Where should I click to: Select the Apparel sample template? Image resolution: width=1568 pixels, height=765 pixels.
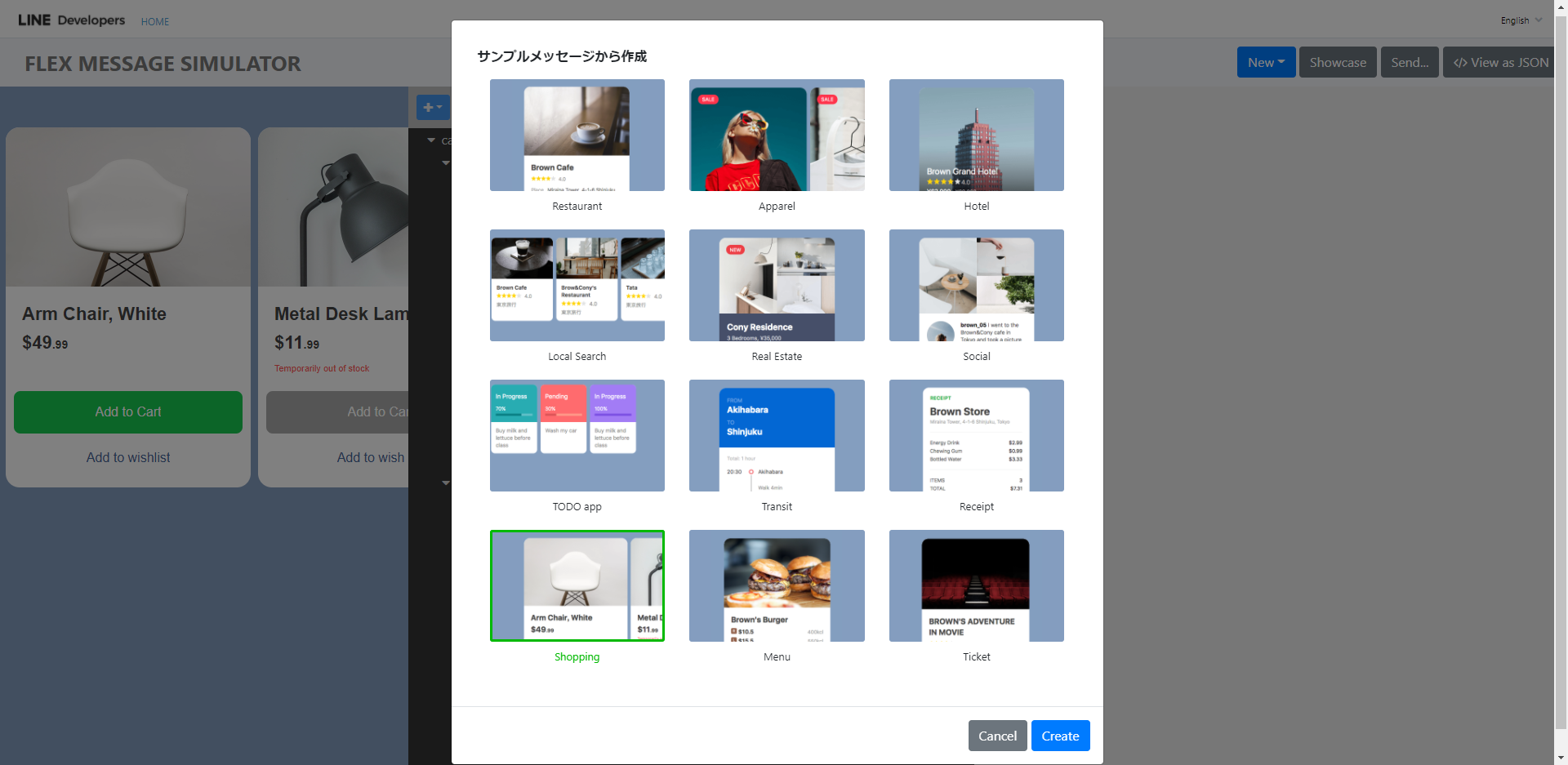pyautogui.click(x=776, y=135)
